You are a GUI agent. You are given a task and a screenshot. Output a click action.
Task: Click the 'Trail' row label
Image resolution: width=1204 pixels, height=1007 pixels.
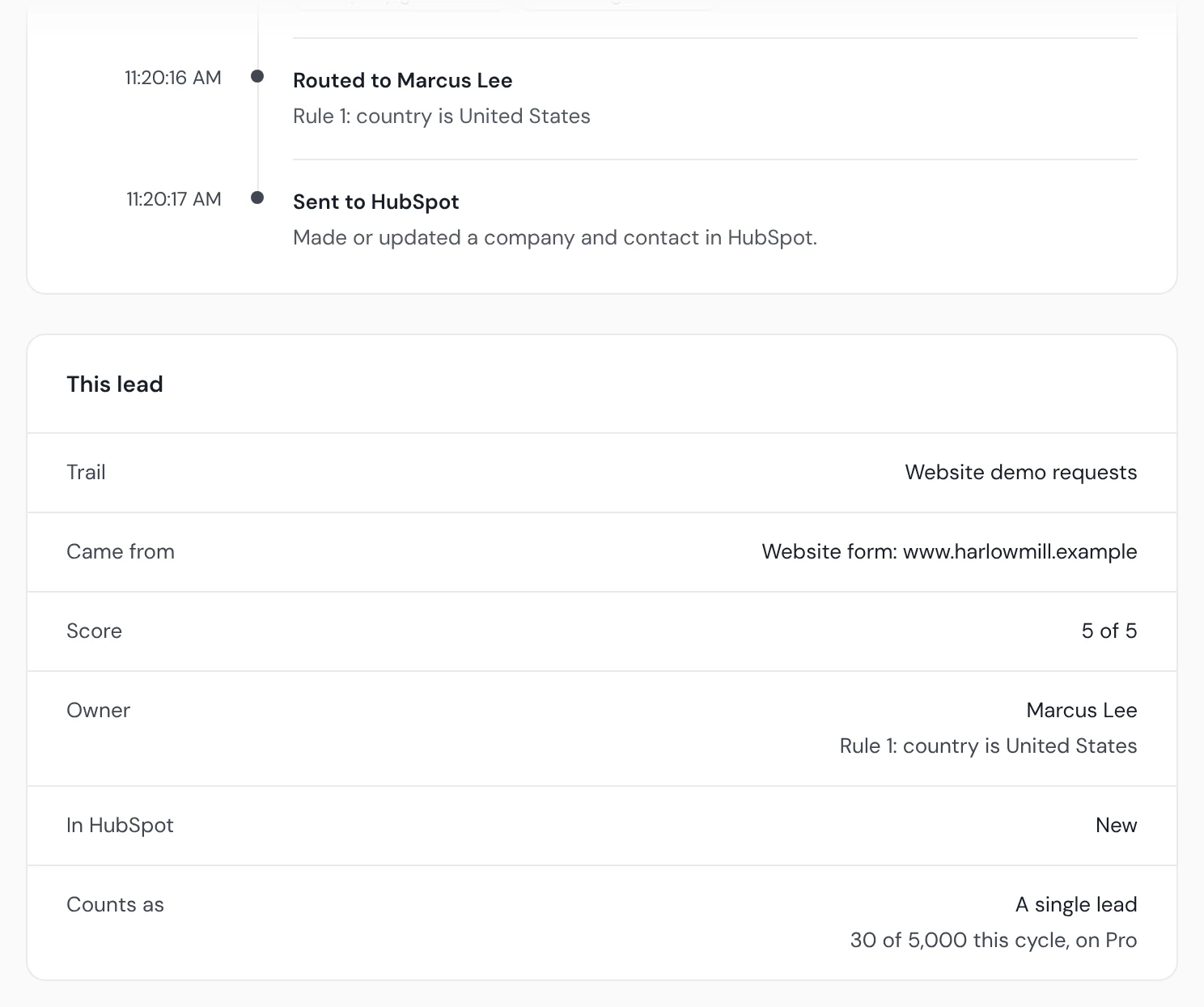(86, 472)
